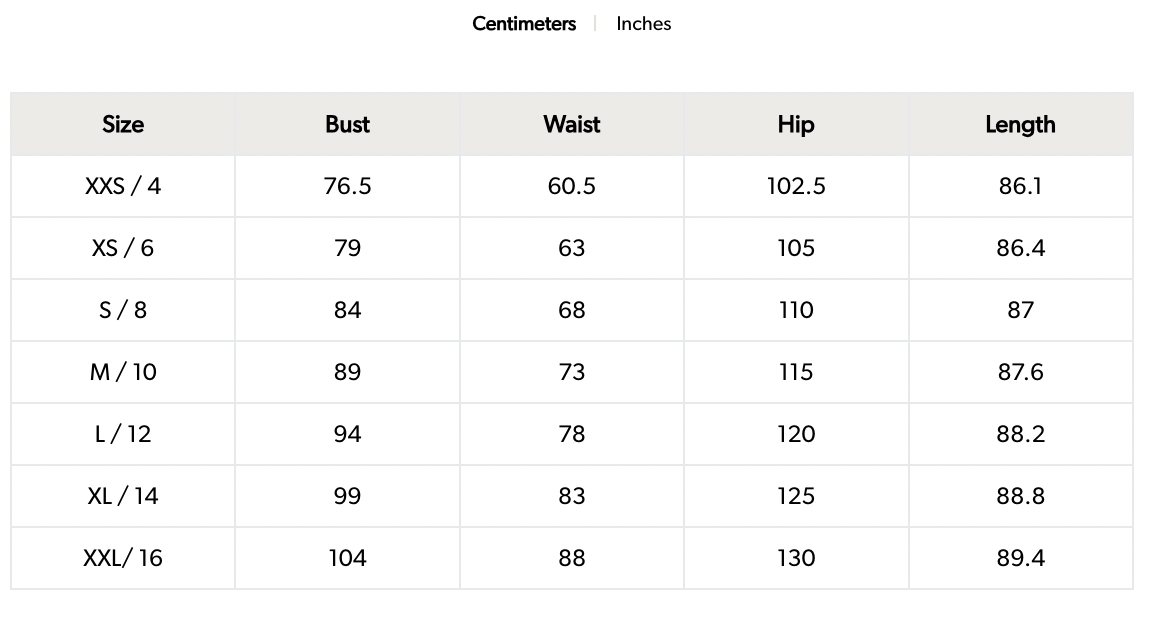Click the Length column header

1020,125
